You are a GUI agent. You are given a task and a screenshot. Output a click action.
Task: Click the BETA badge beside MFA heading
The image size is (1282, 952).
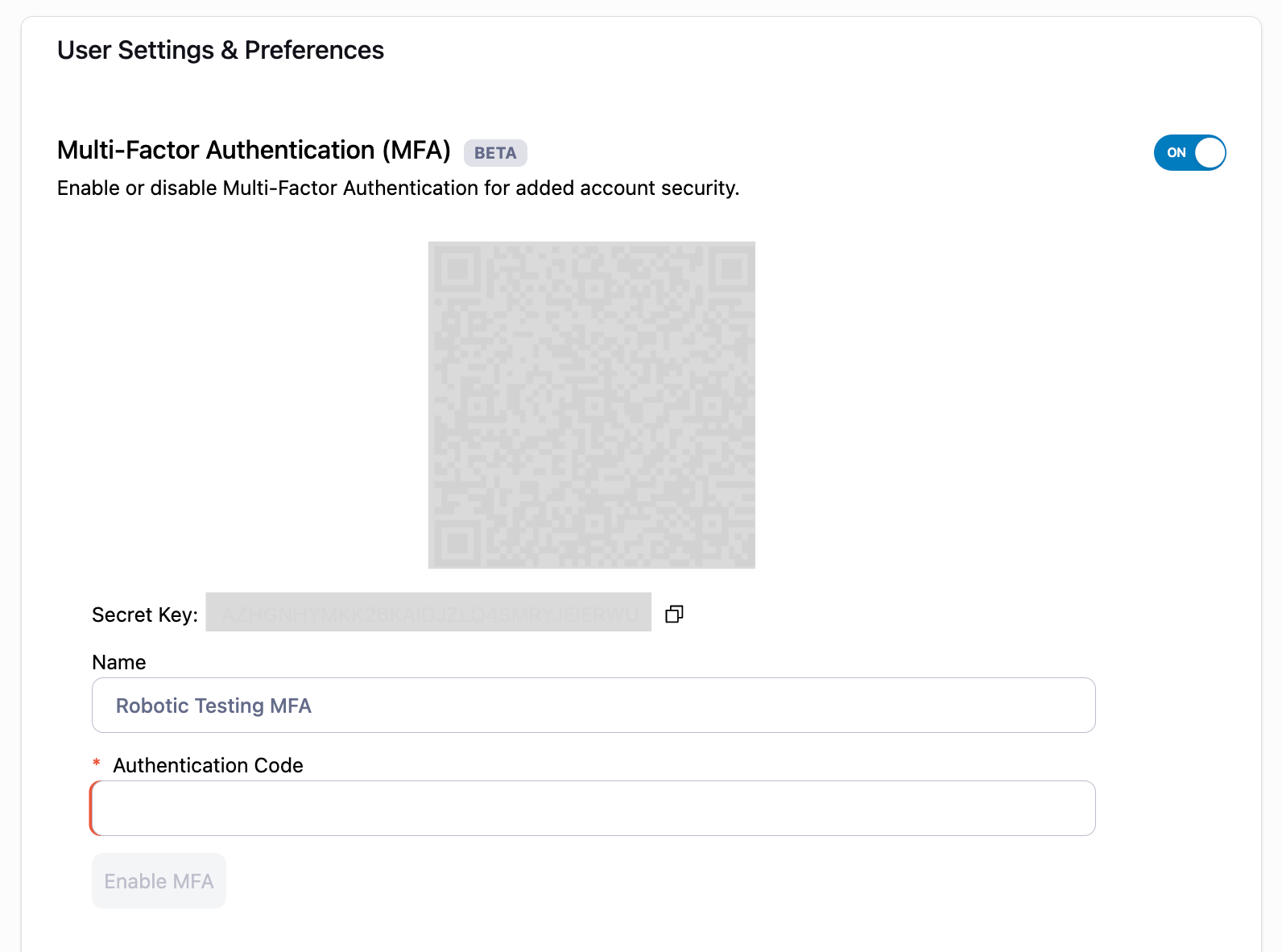(495, 153)
